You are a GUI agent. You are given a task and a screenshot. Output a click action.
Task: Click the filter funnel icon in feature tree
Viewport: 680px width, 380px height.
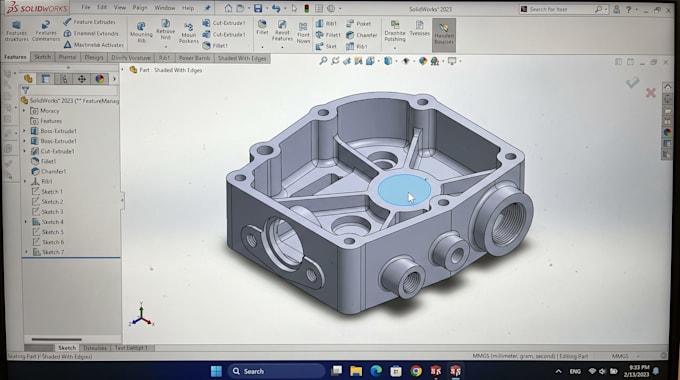26,90
